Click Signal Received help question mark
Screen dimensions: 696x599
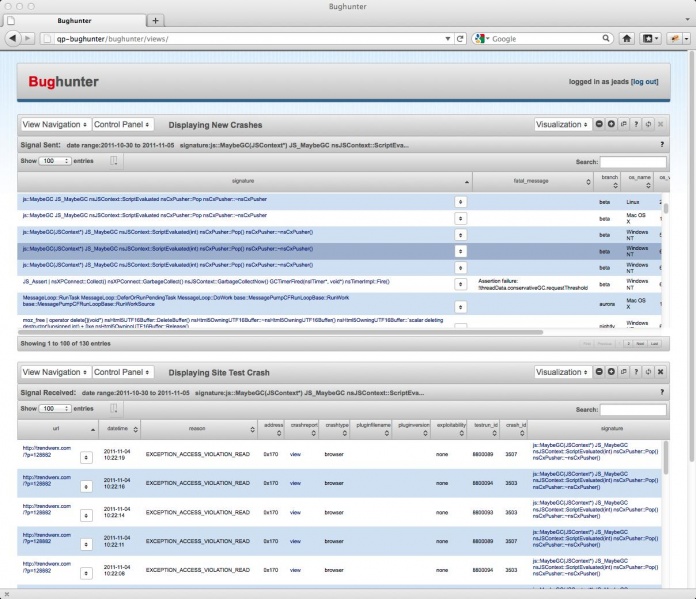662,392
